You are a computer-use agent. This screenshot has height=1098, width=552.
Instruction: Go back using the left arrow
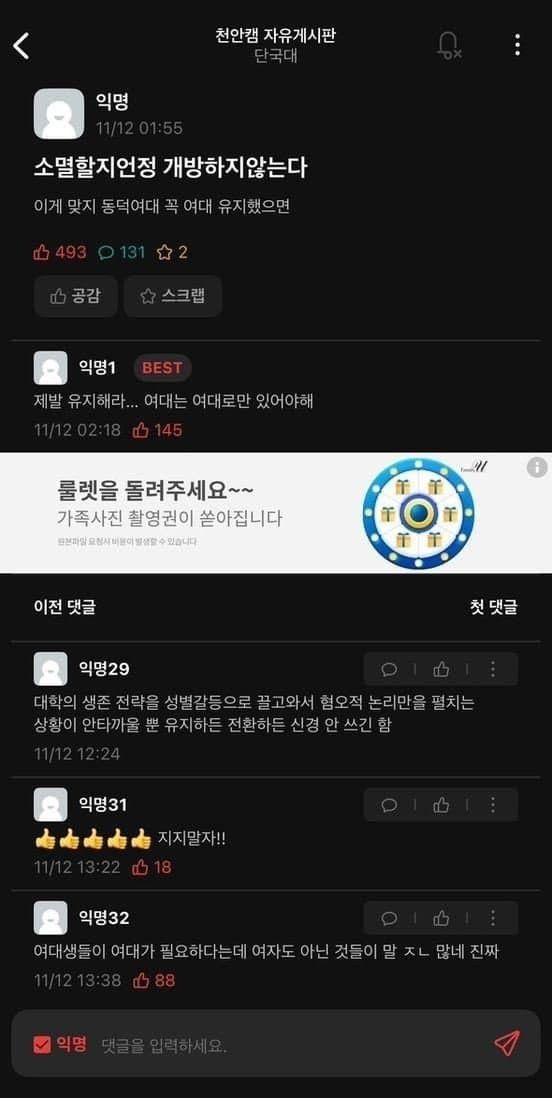(x=22, y=46)
